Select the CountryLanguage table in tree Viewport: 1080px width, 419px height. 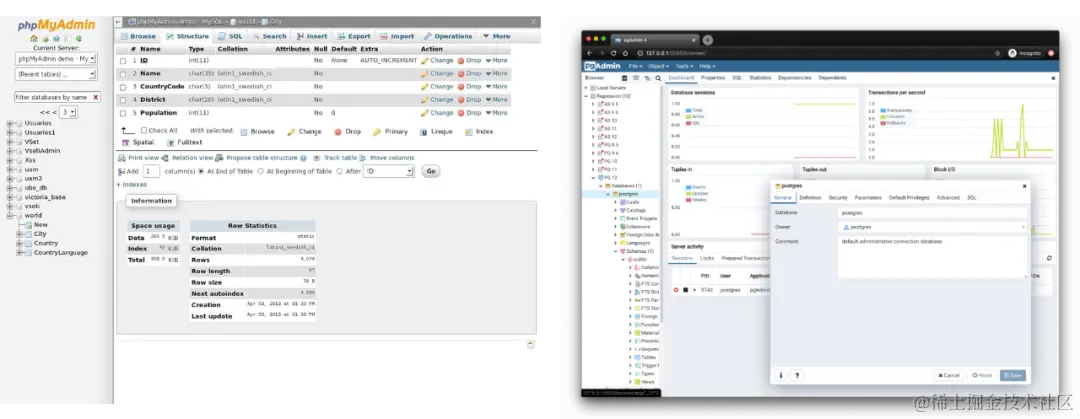coord(61,253)
